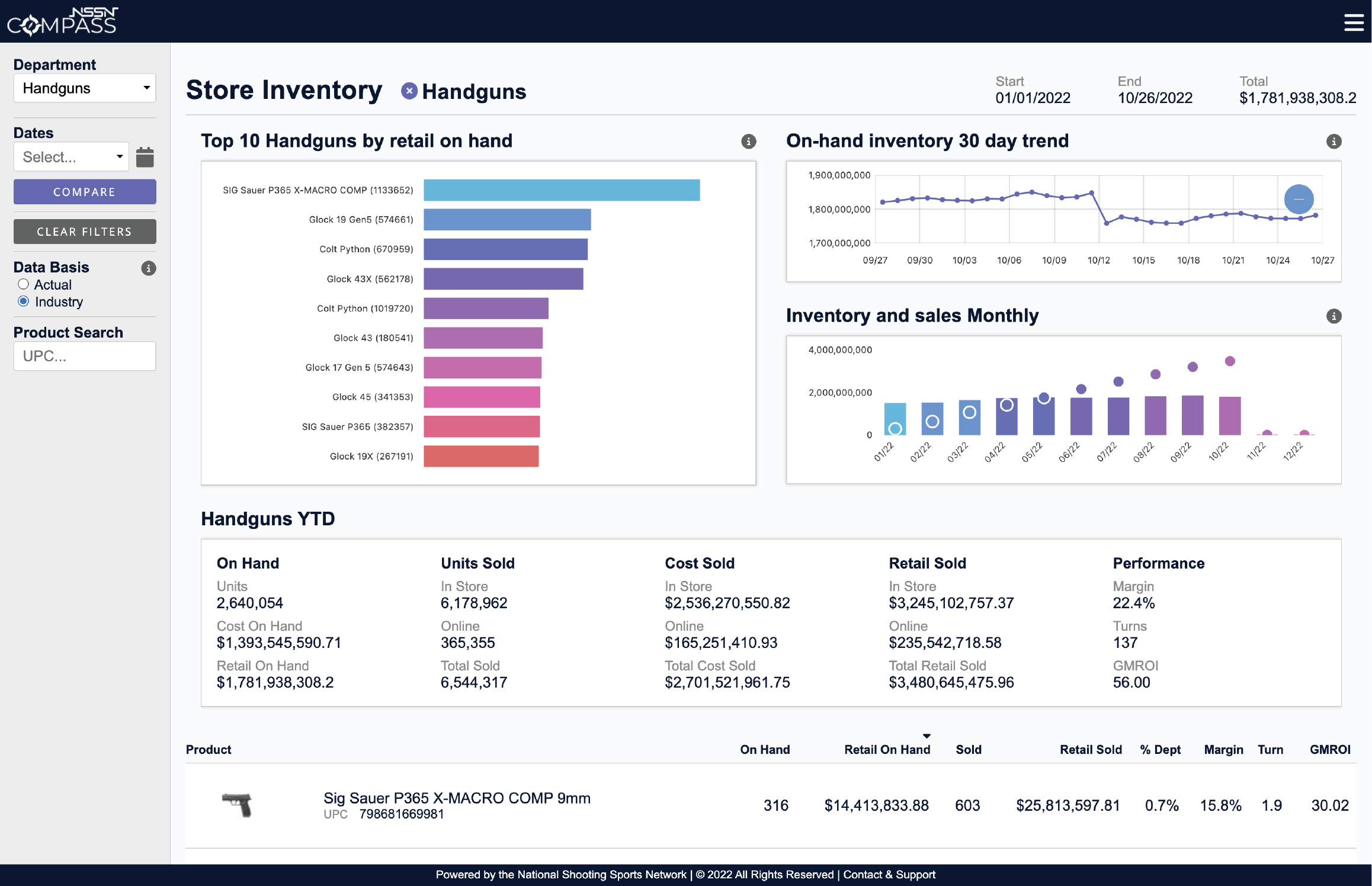This screenshot has width=1372, height=886.
Task: Sort table by Retail Sold column
Action: [1091, 750]
